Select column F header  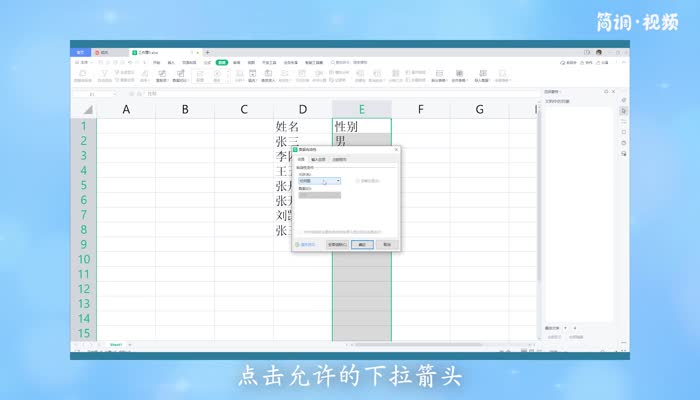point(420,109)
